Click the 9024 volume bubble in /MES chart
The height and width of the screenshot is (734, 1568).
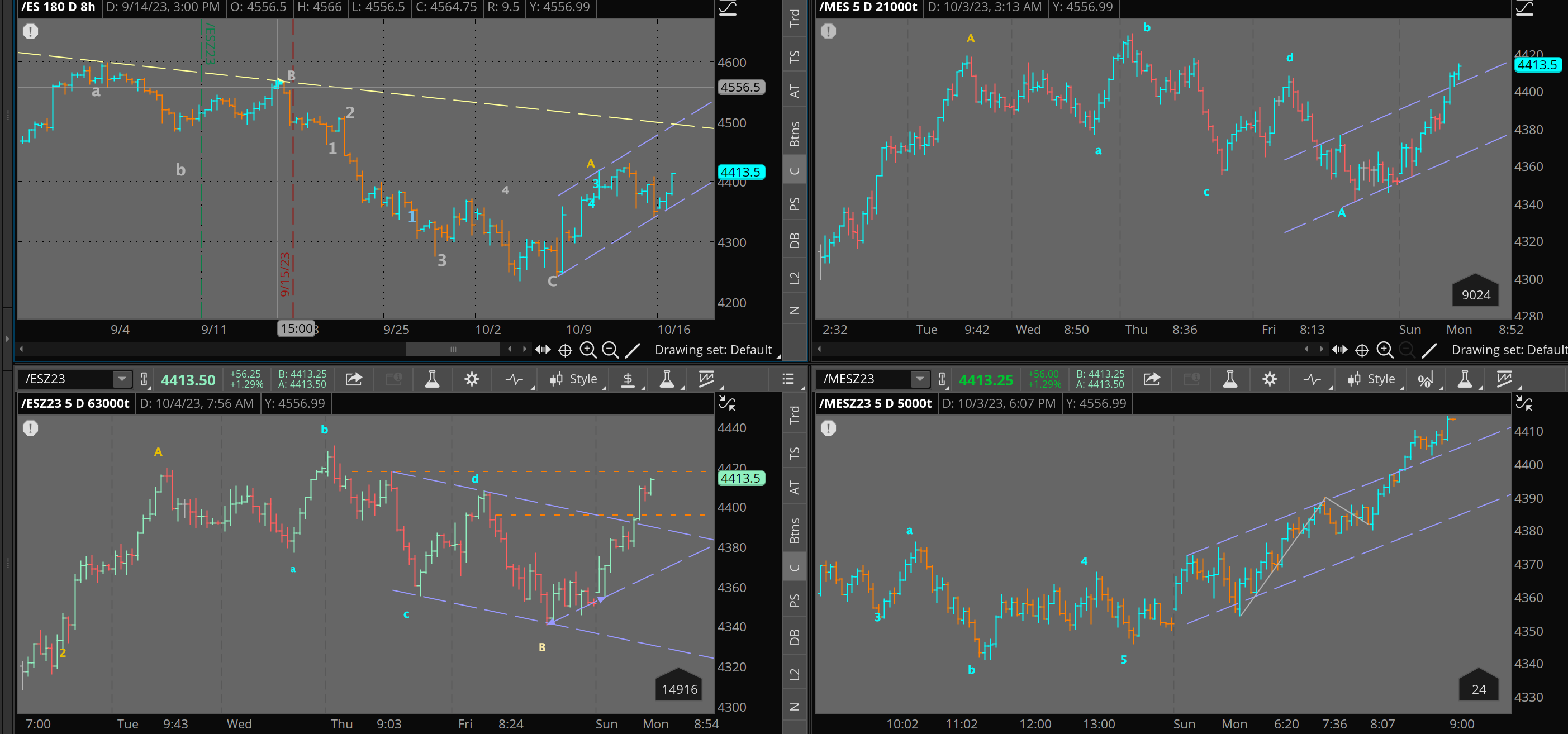1475,291
